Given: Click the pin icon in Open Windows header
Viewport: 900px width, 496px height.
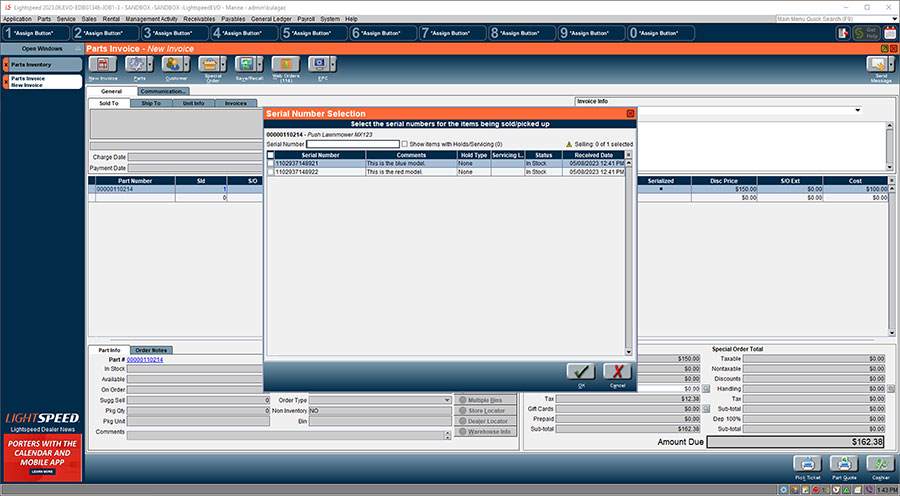Looking at the screenshot, I should (79, 49).
